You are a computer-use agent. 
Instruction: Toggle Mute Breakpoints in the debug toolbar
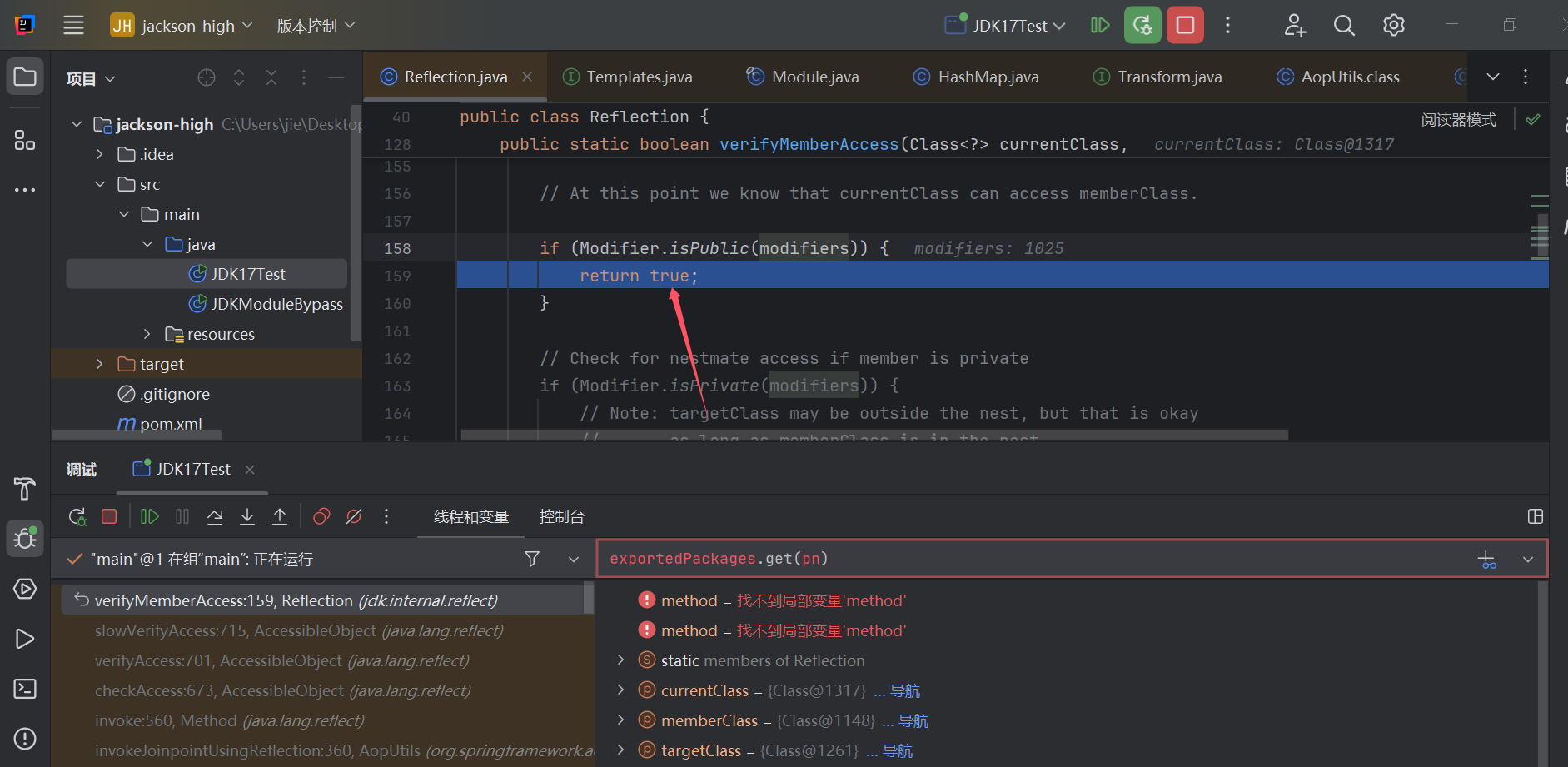354,516
